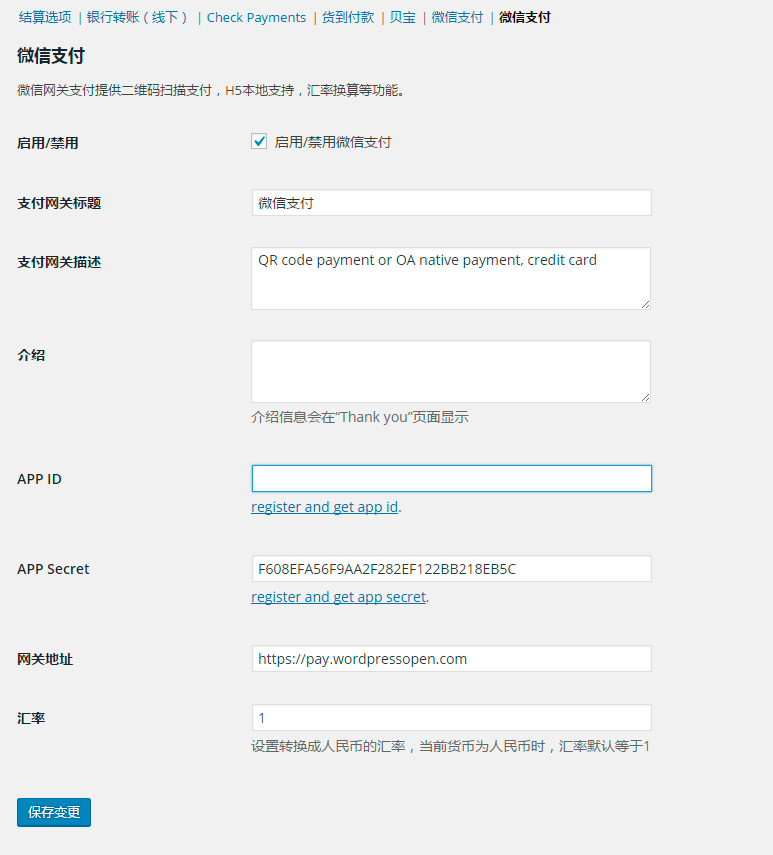Click the 支付网关标题 text field
This screenshot has width=773, height=855.
(x=451, y=203)
